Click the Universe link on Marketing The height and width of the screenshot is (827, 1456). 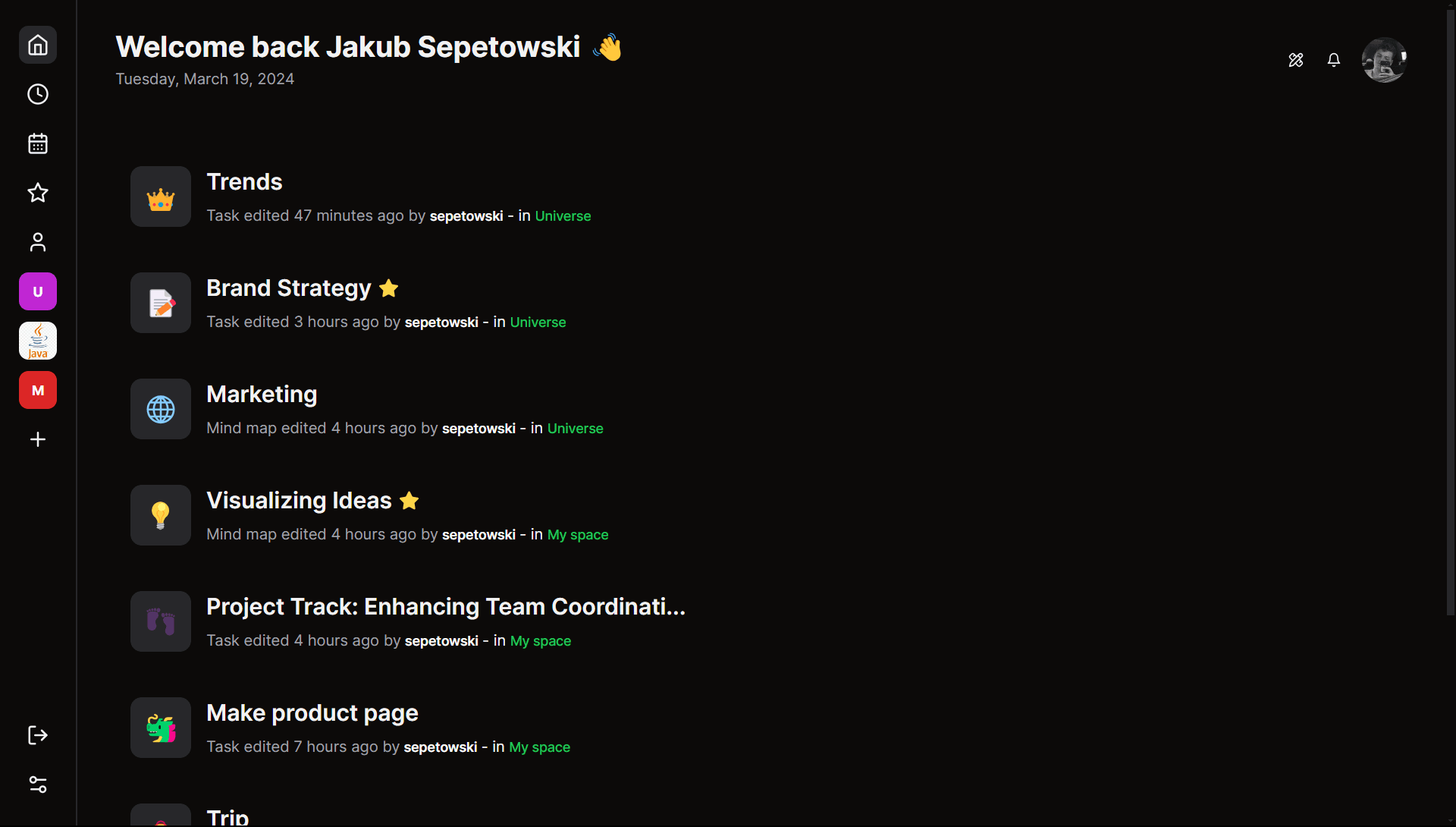point(575,428)
